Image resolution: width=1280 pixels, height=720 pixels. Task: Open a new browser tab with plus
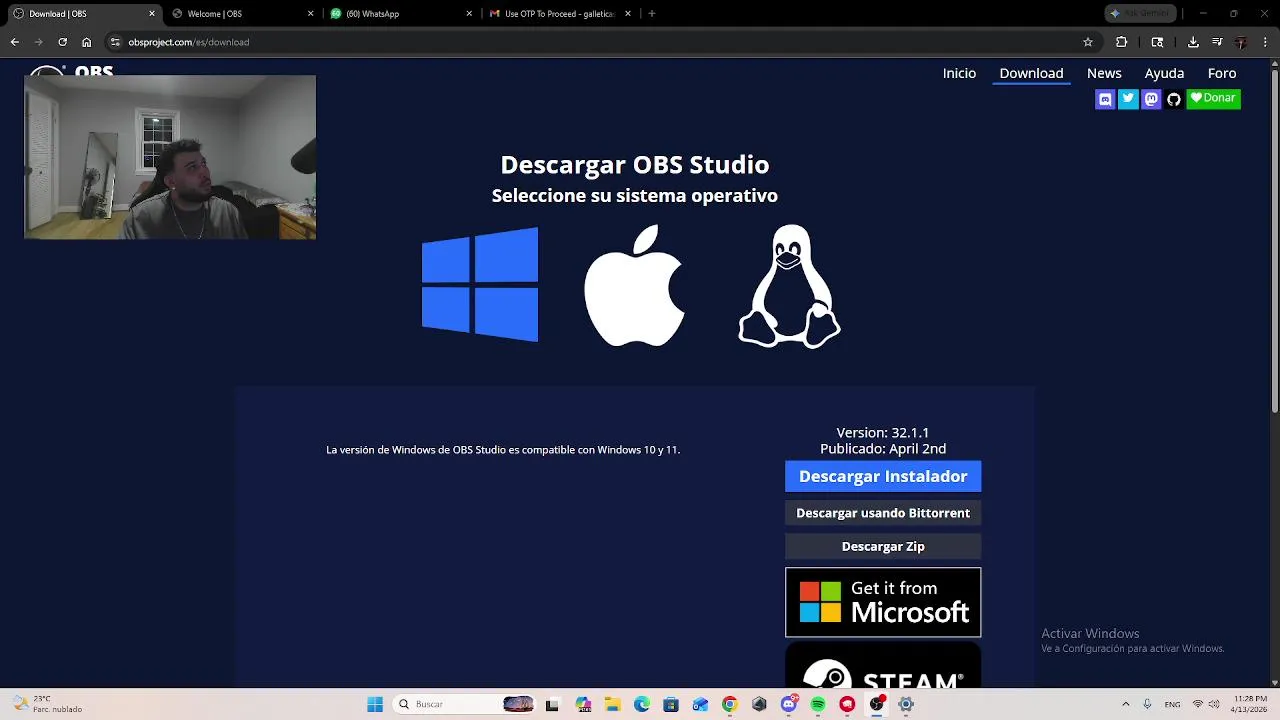pyautogui.click(x=652, y=14)
